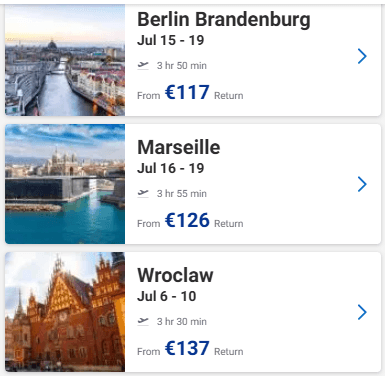This screenshot has width=385, height=376.
Task: Click the 3 hr 50 min duration
Action: click(x=182, y=65)
